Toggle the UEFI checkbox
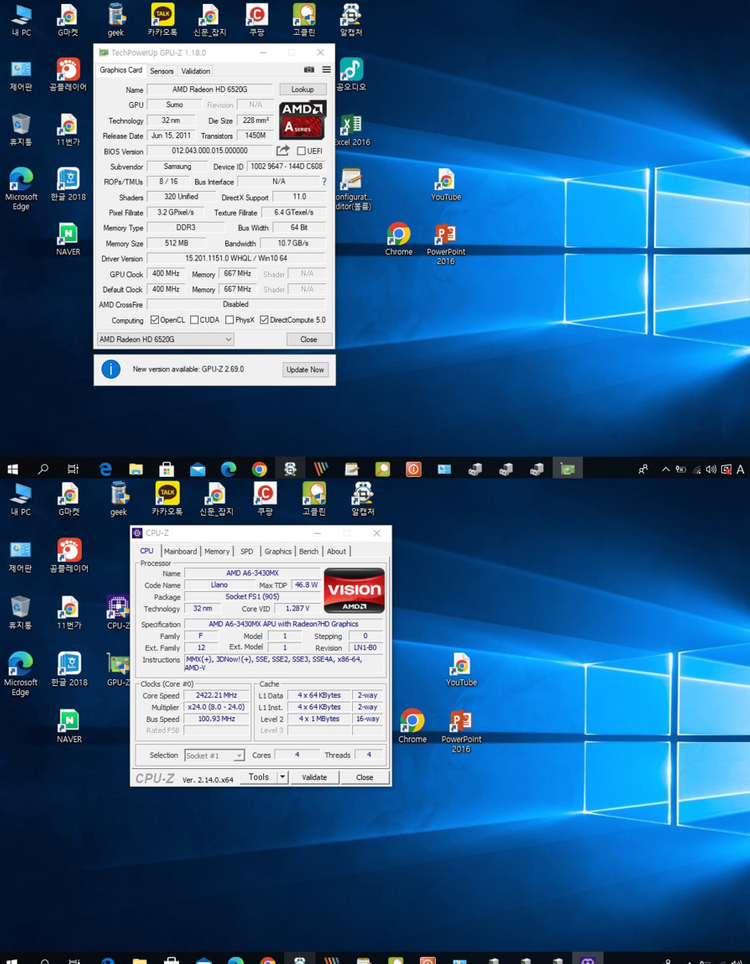The width and height of the screenshot is (750, 964). click(x=301, y=151)
